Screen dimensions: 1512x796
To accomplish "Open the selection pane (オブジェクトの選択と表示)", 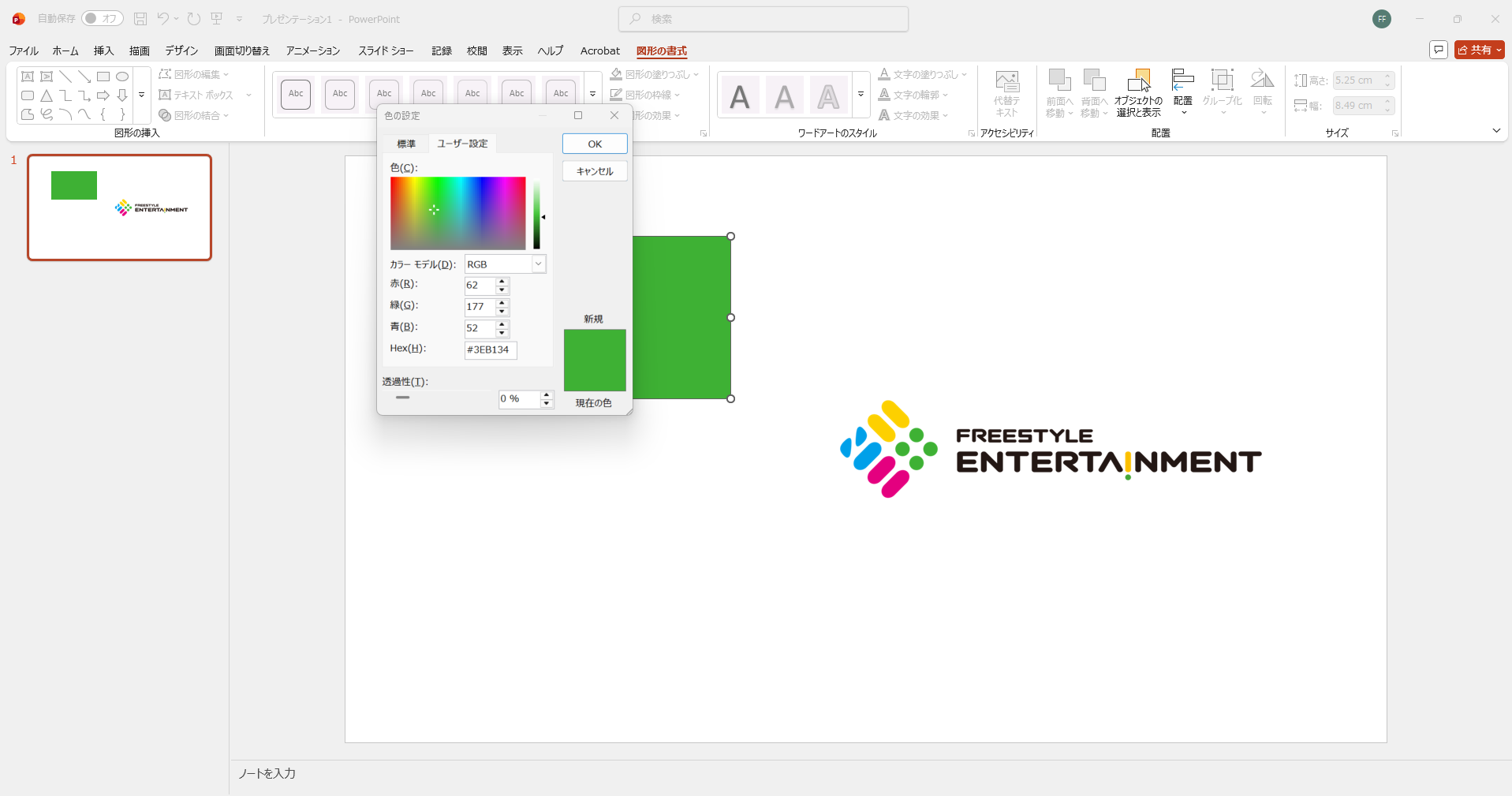I will (1138, 93).
